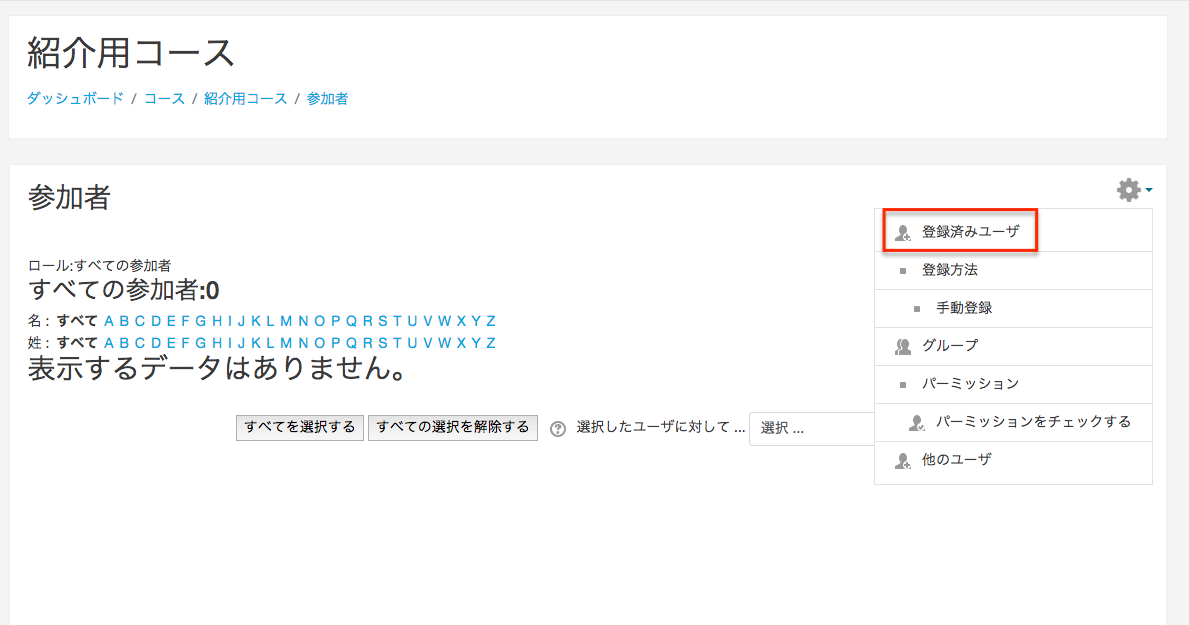The image size is (1189, 625).
Task: Click the 登録済みユーザ user icon
Action: point(903,232)
